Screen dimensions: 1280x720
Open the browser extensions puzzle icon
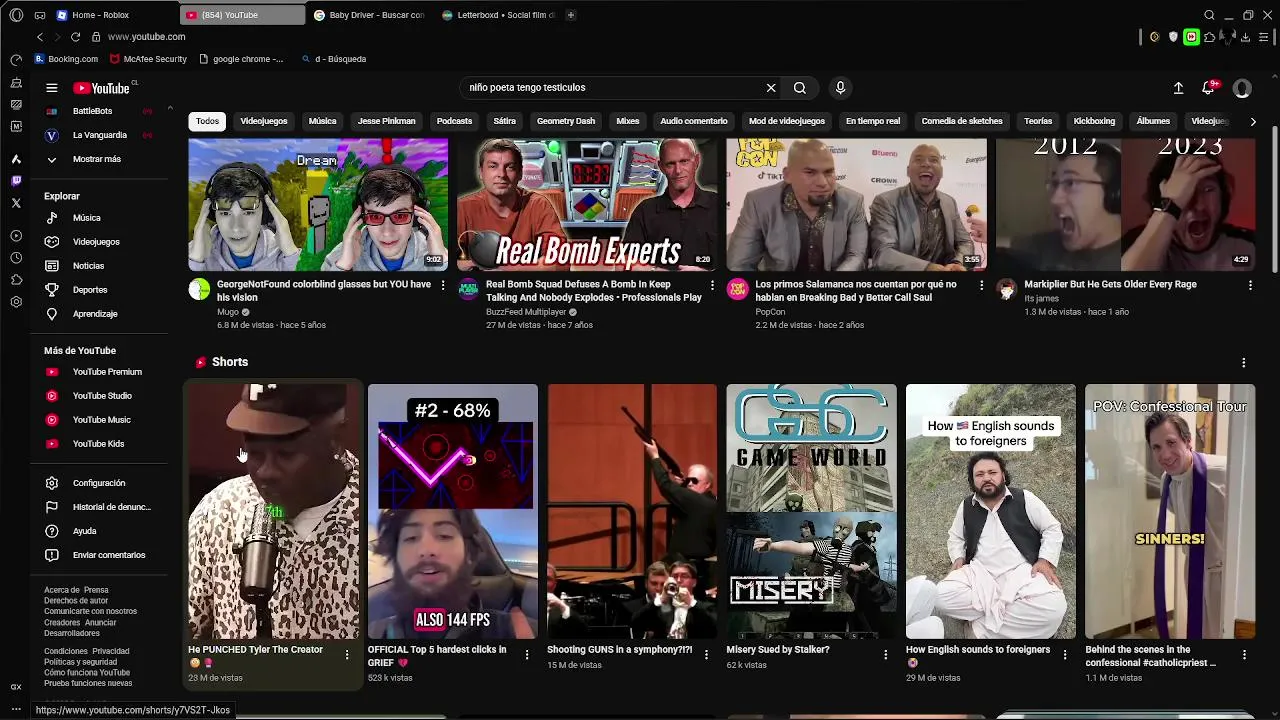tap(1209, 37)
